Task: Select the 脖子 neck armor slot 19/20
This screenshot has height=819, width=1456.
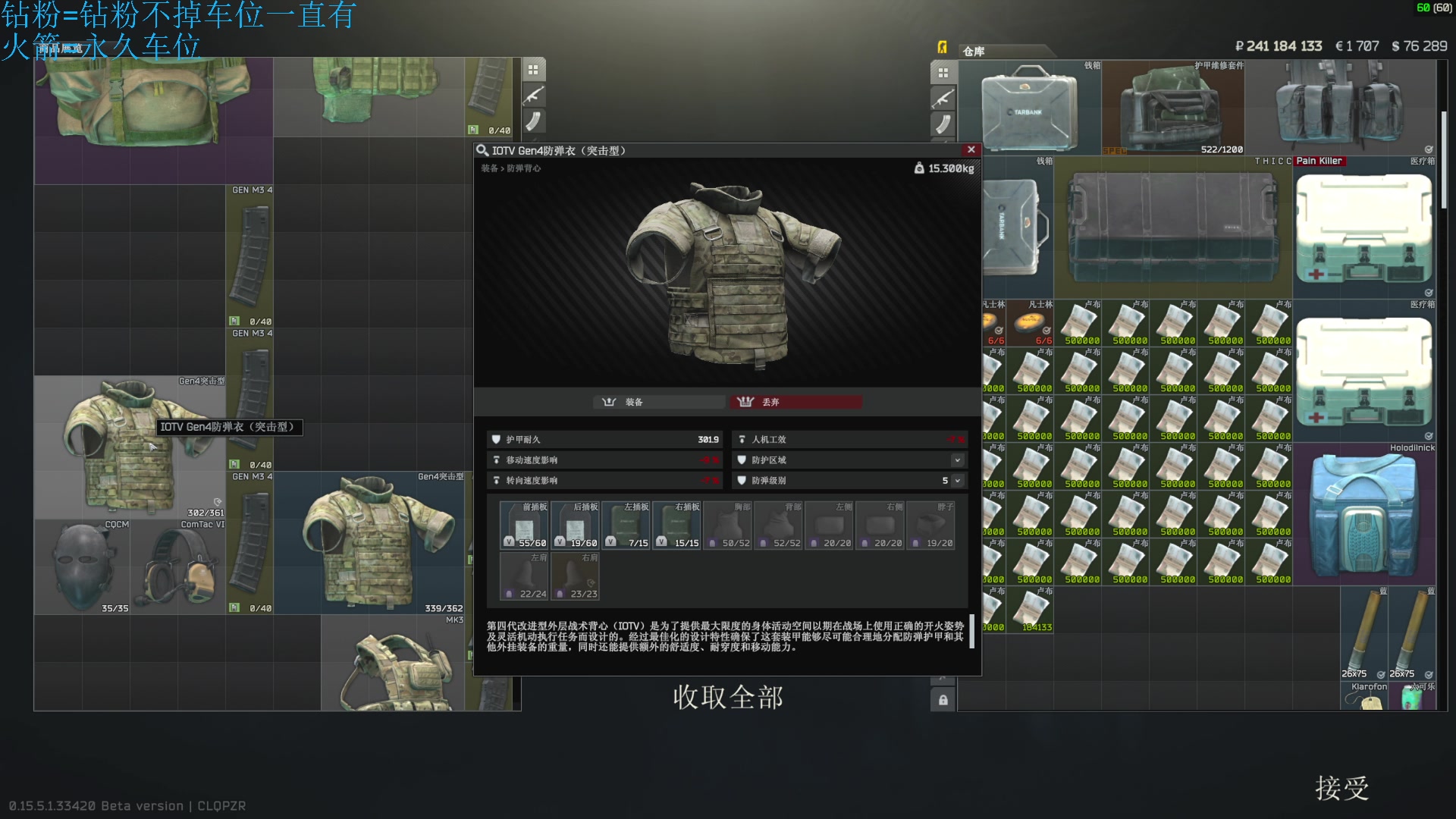Action: click(931, 525)
